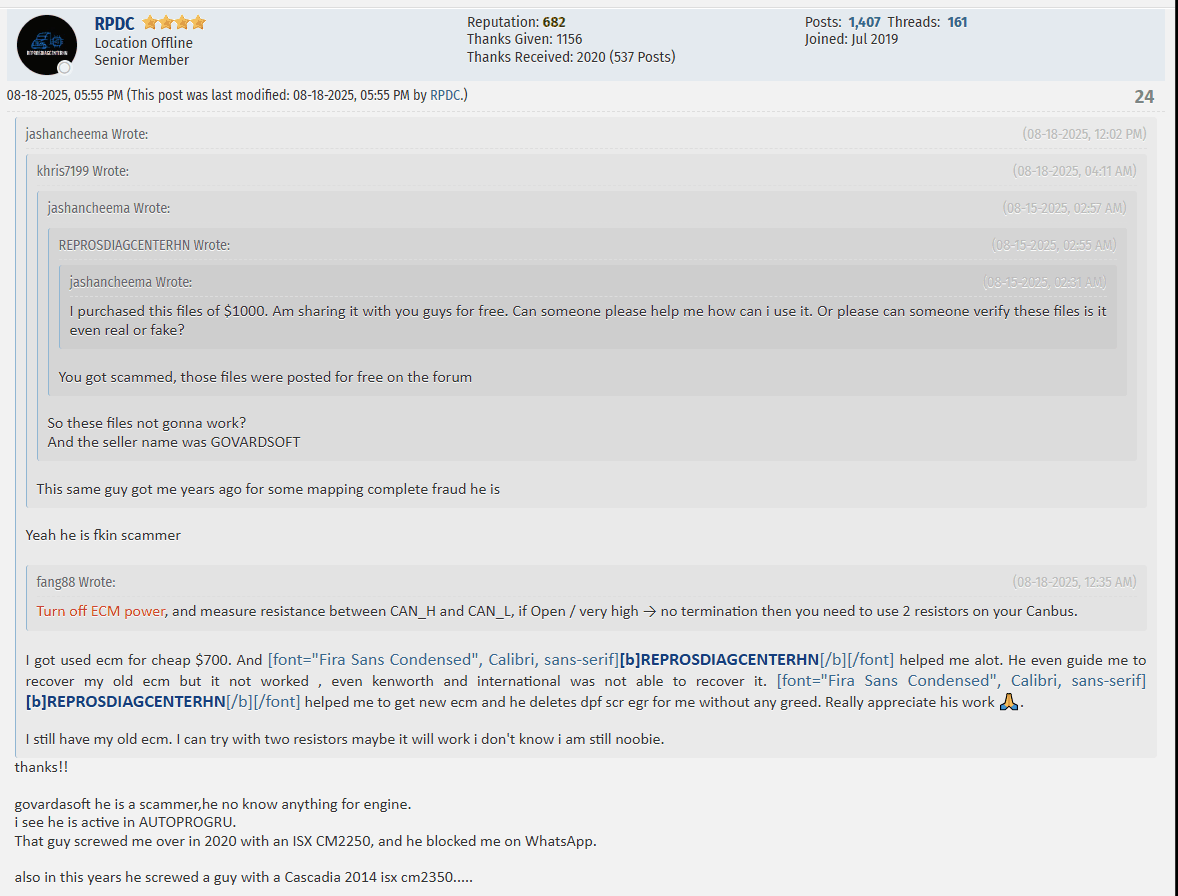Click RPDC link in last modified note
Image resolution: width=1178 pixels, height=896 pixels.
pyautogui.click(x=446, y=95)
